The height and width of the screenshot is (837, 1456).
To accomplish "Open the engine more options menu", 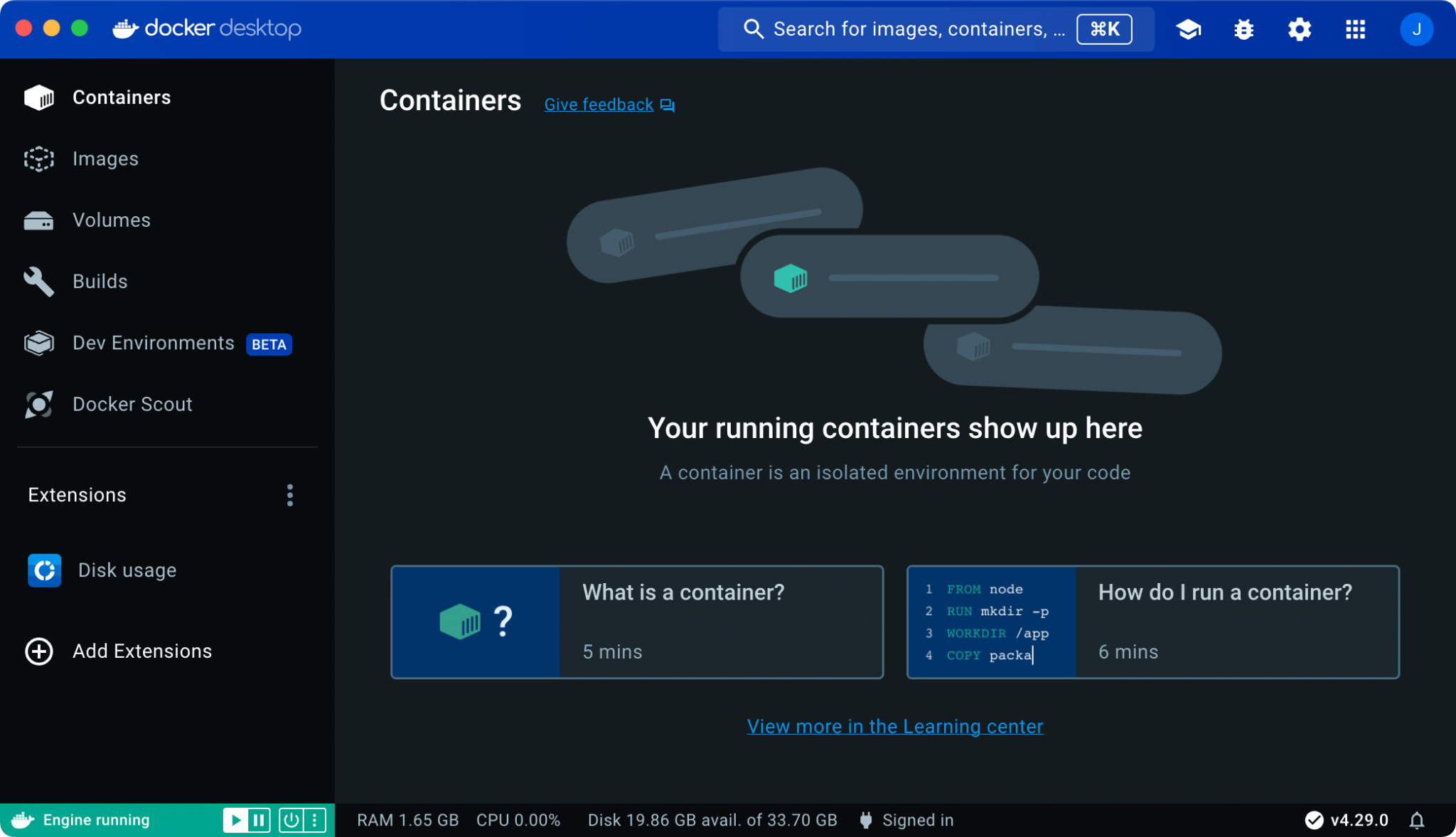I will point(314,821).
